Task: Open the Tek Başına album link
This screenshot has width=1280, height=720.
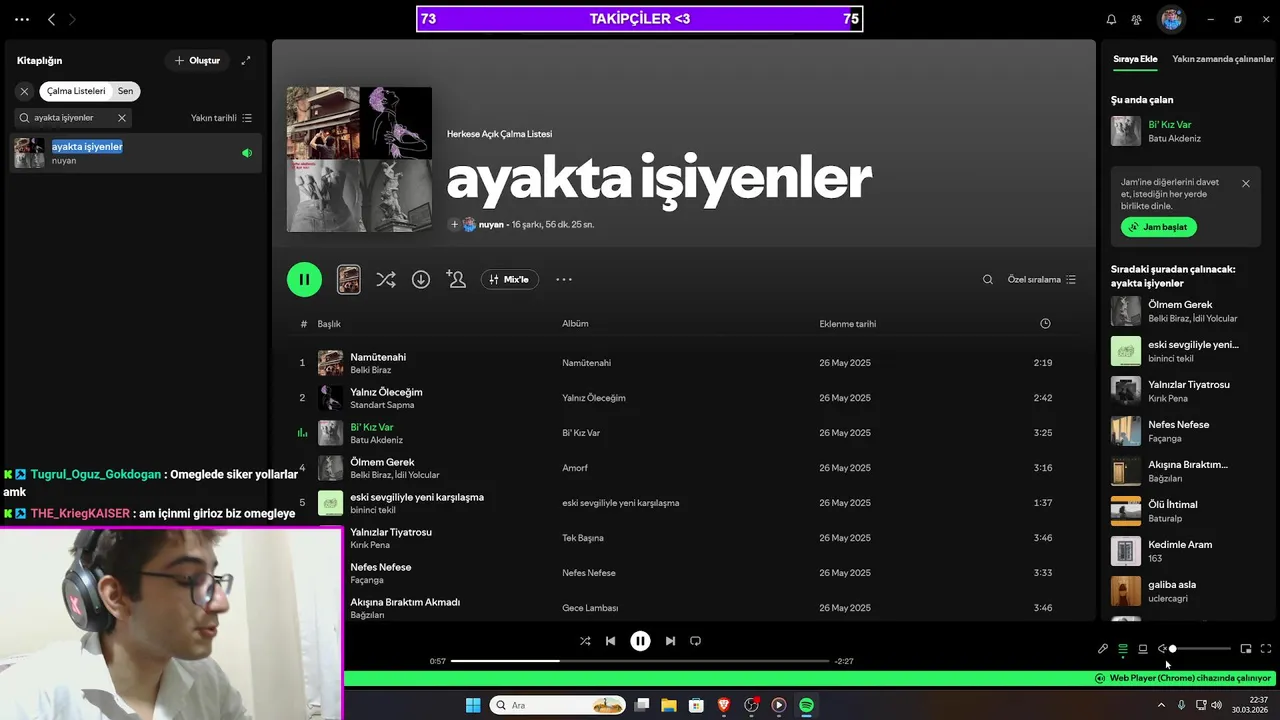Action: pos(583,538)
